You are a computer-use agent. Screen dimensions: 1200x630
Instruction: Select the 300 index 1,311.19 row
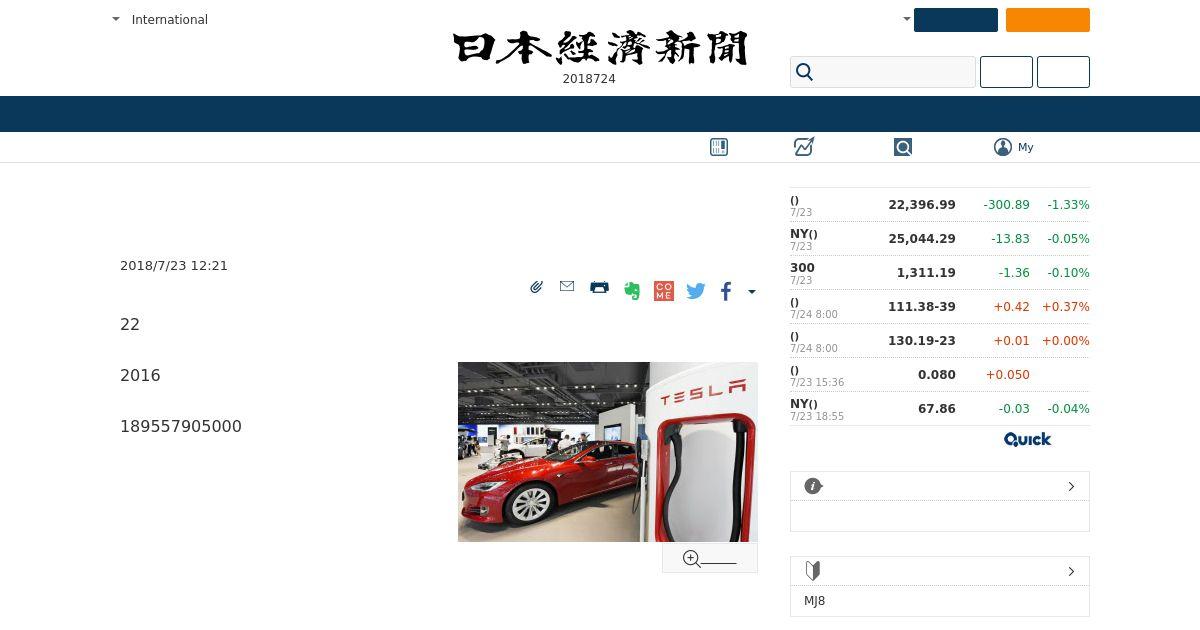[940, 273]
